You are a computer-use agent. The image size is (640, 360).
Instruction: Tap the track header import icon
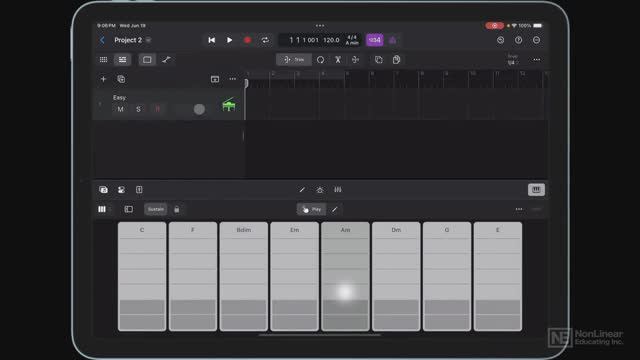tap(215, 79)
